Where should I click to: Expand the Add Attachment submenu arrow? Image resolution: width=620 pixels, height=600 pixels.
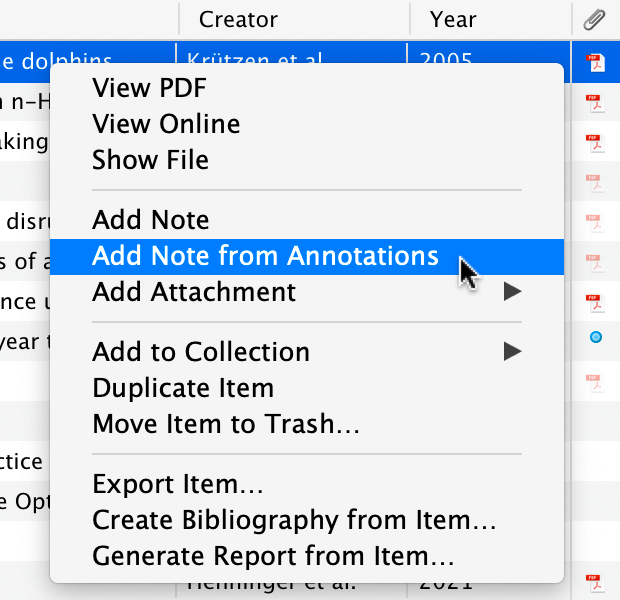click(512, 292)
